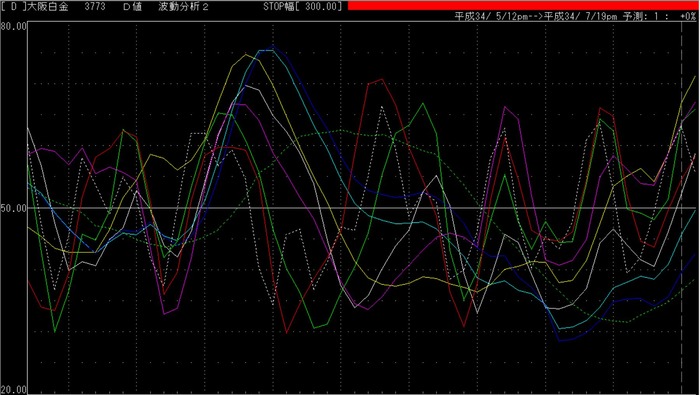Click the 大阪白金 instrument name in header
This screenshot has width=700, height=395.
[x=49, y=6]
